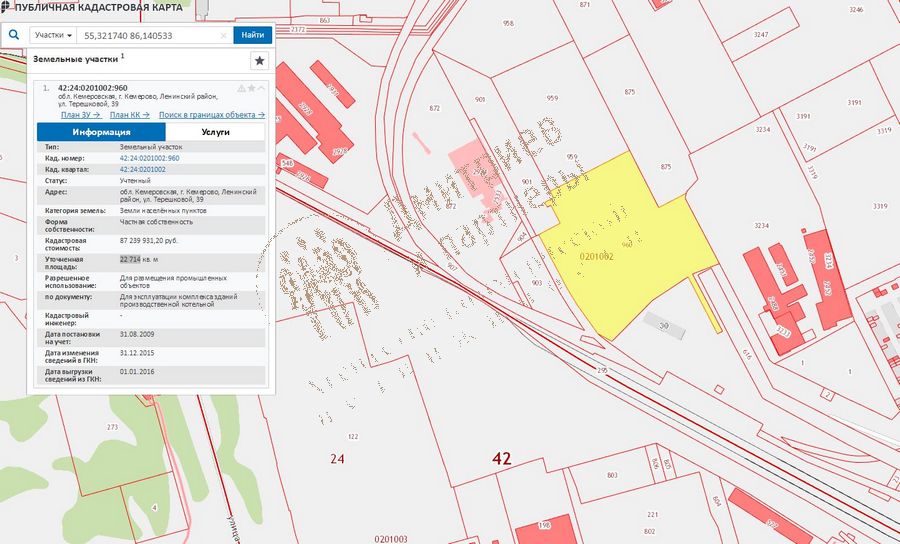Click registration date 31.08.2009
Screen dimensions: 900x544
(x=137, y=335)
